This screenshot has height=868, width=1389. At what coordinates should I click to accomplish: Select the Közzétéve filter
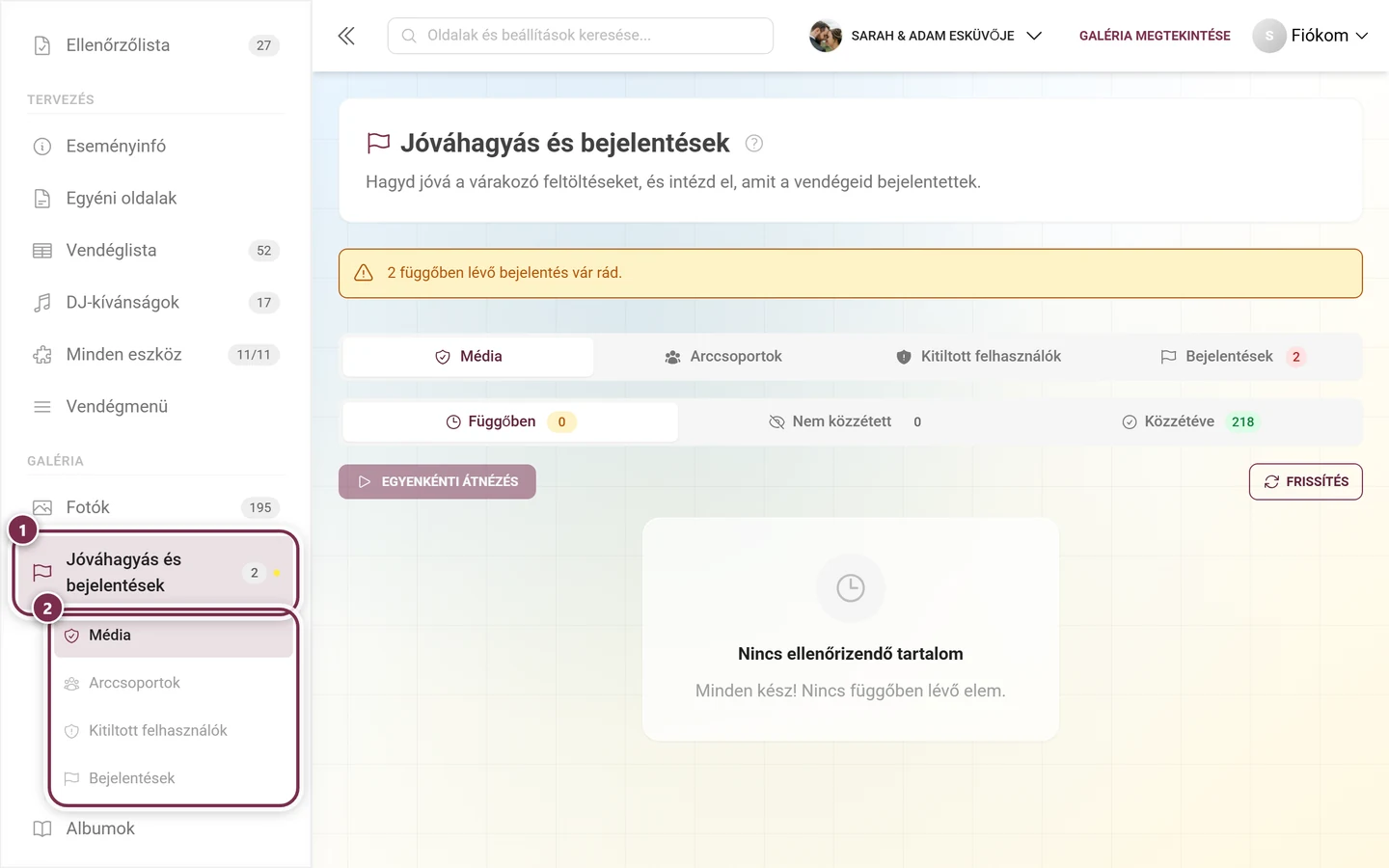(1190, 421)
